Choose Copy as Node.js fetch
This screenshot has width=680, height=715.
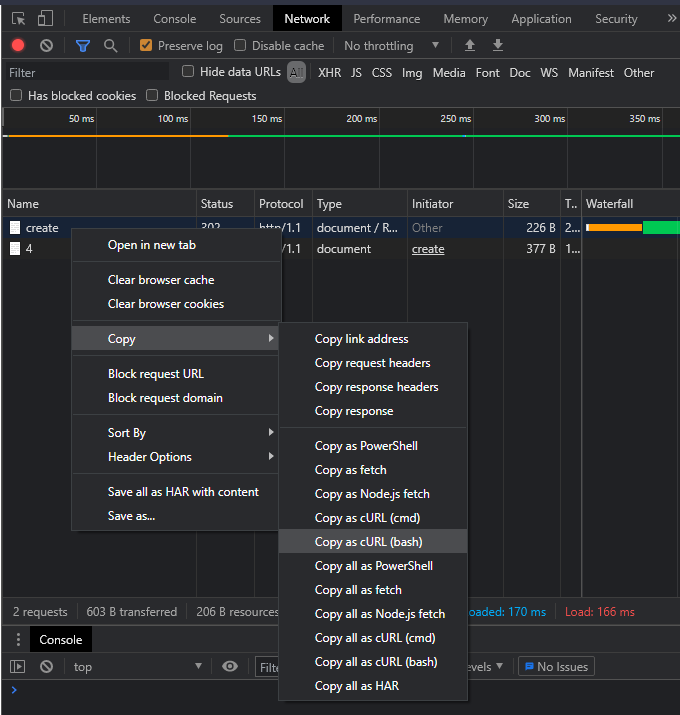(373, 493)
